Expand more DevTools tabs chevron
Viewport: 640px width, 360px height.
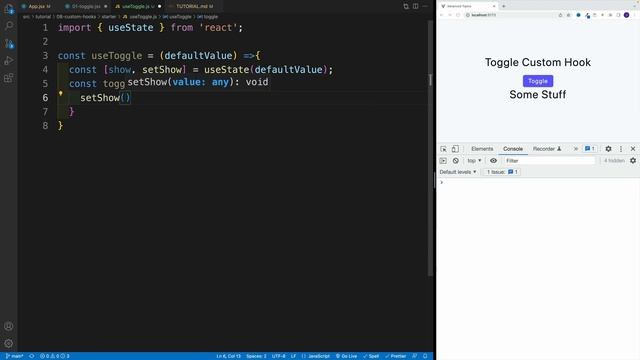(576, 149)
